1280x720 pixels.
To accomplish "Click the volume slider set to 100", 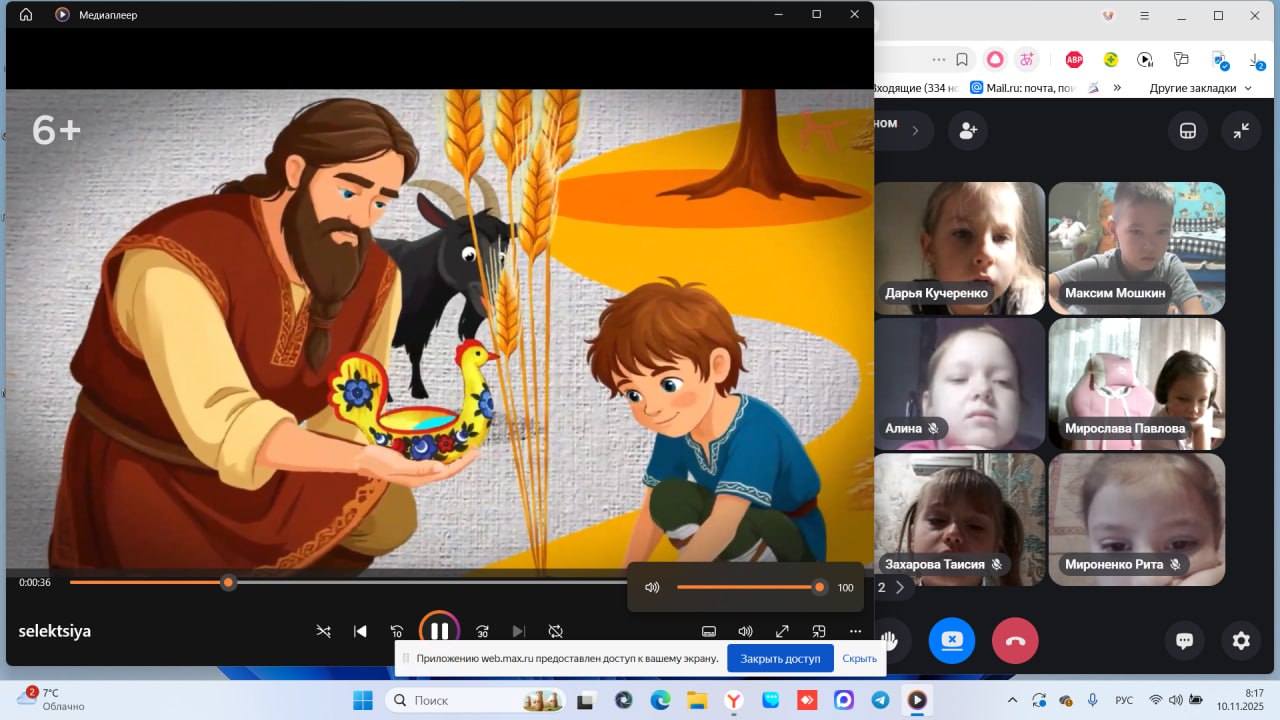I will point(748,587).
